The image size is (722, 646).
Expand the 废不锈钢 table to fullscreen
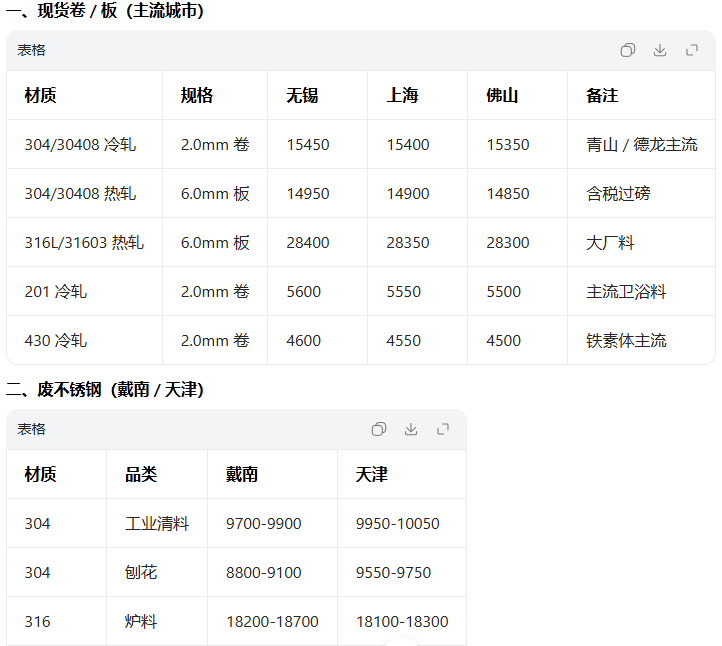[443, 429]
